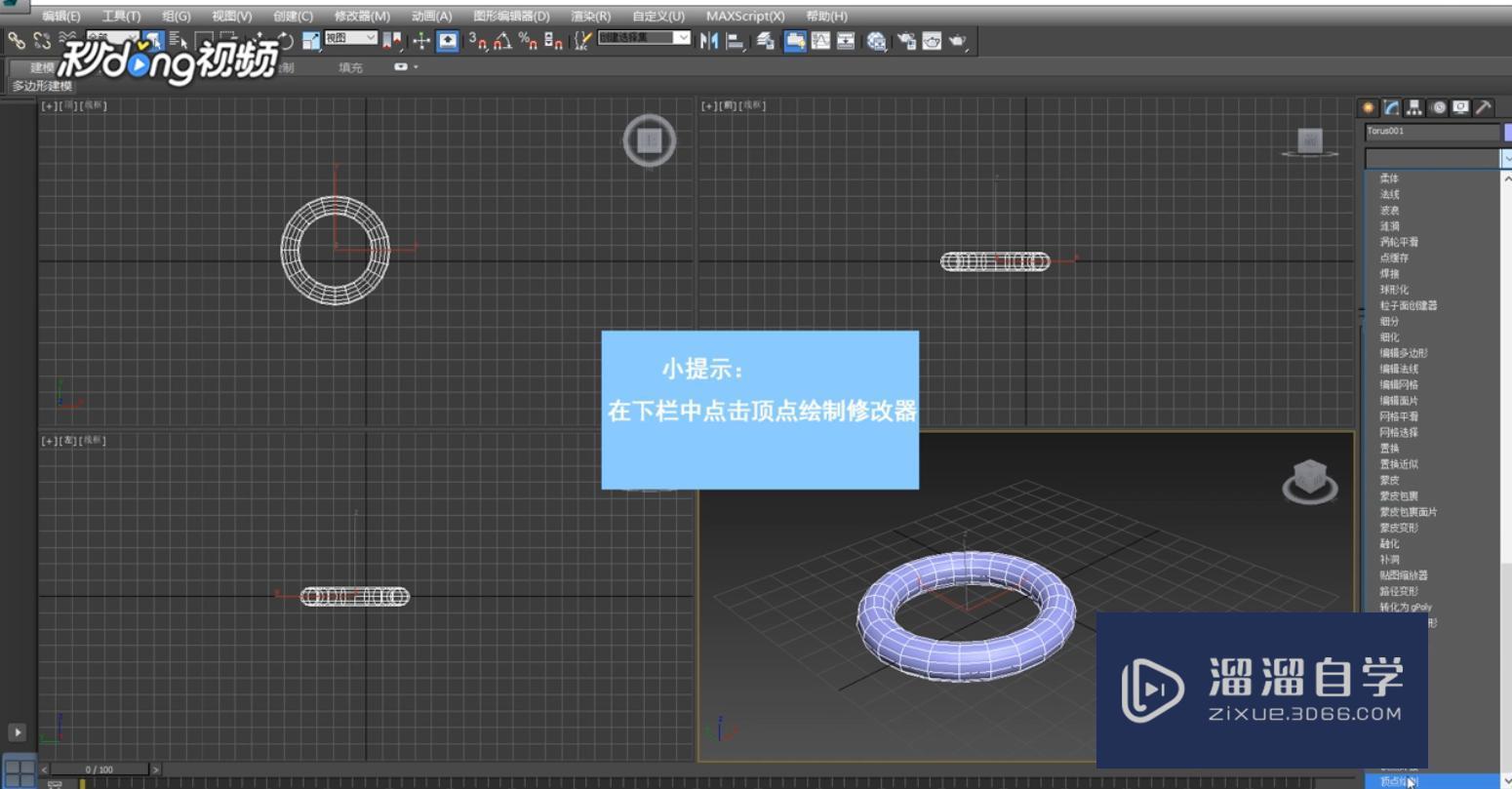Image resolution: width=1512 pixels, height=789 pixels.
Task: Open the 修改器(M) menu
Action: [362, 17]
